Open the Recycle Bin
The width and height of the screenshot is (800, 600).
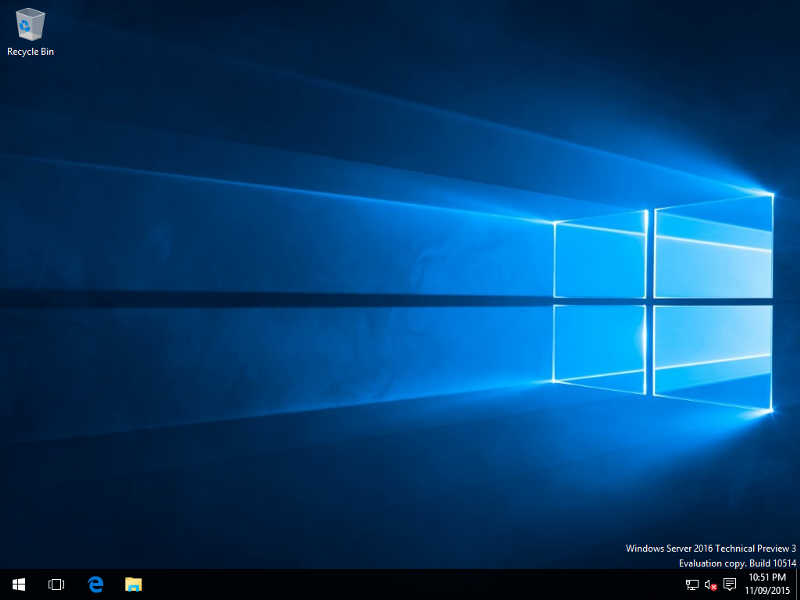[30, 25]
